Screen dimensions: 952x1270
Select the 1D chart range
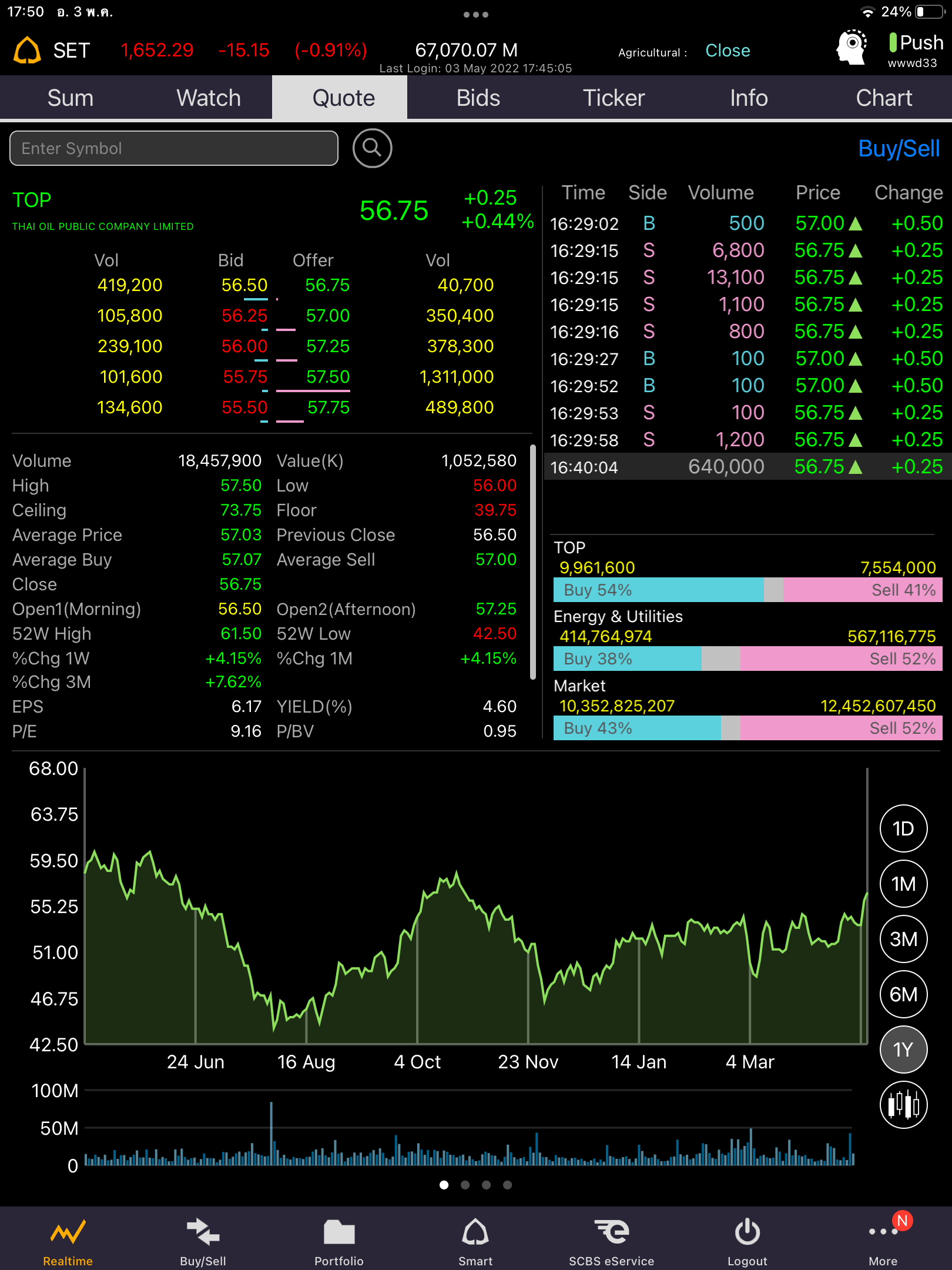(903, 828)
